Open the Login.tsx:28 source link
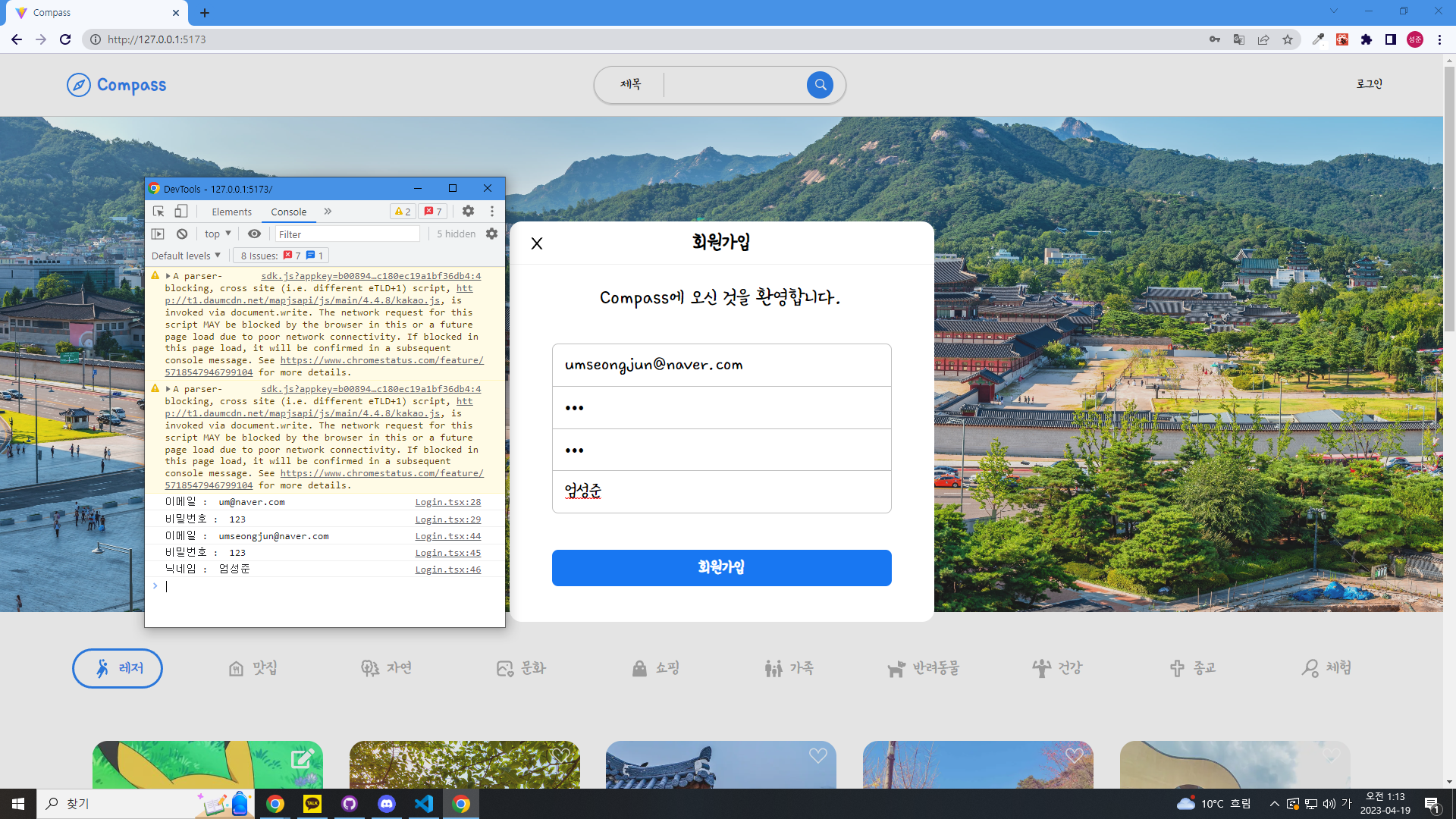The image size is (1456, 819). point(447,502)
